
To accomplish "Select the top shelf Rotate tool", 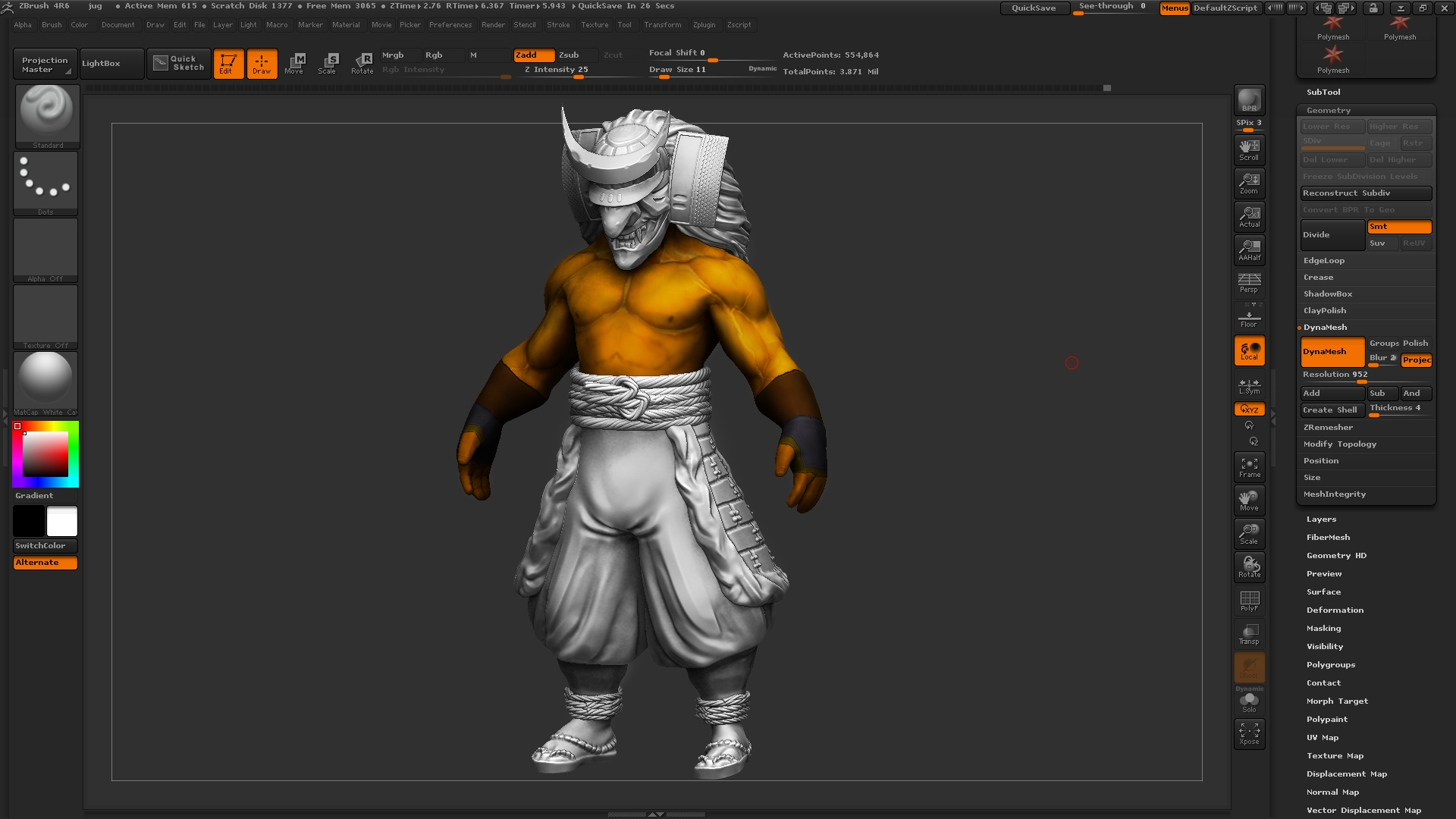I will pos(362,64).
